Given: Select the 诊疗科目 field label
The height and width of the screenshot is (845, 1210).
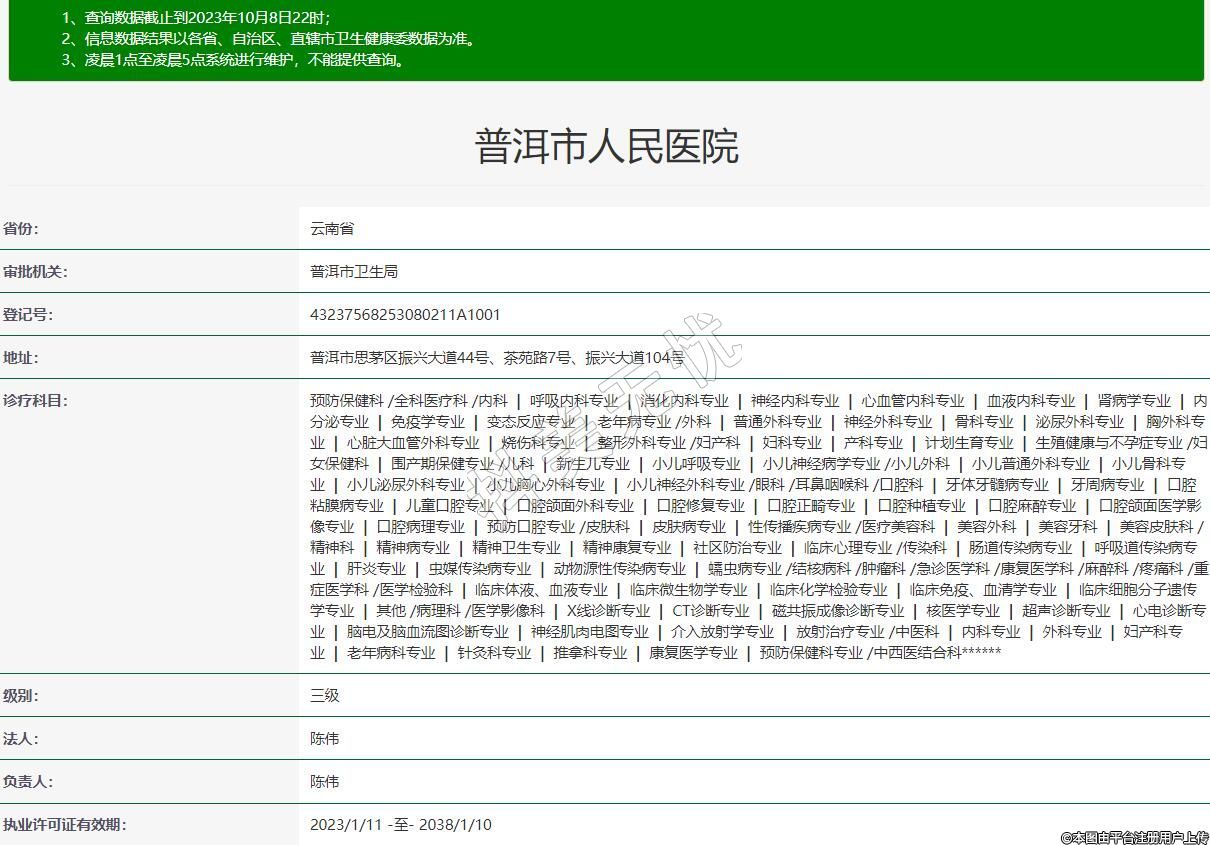Looking at the screenshot, I should (x=34, y=400).
